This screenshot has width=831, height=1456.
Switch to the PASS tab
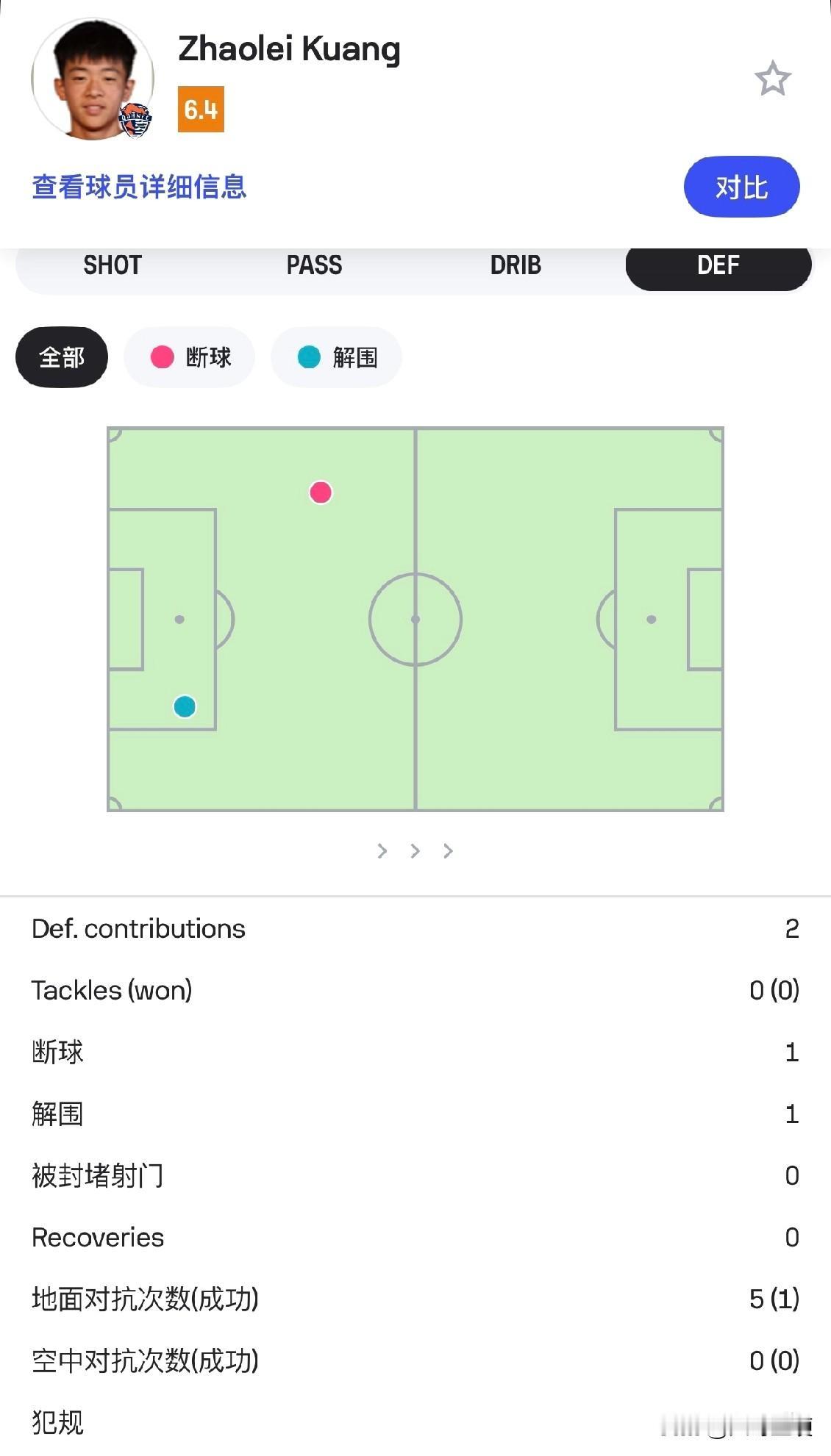click(x=314, y=265)
